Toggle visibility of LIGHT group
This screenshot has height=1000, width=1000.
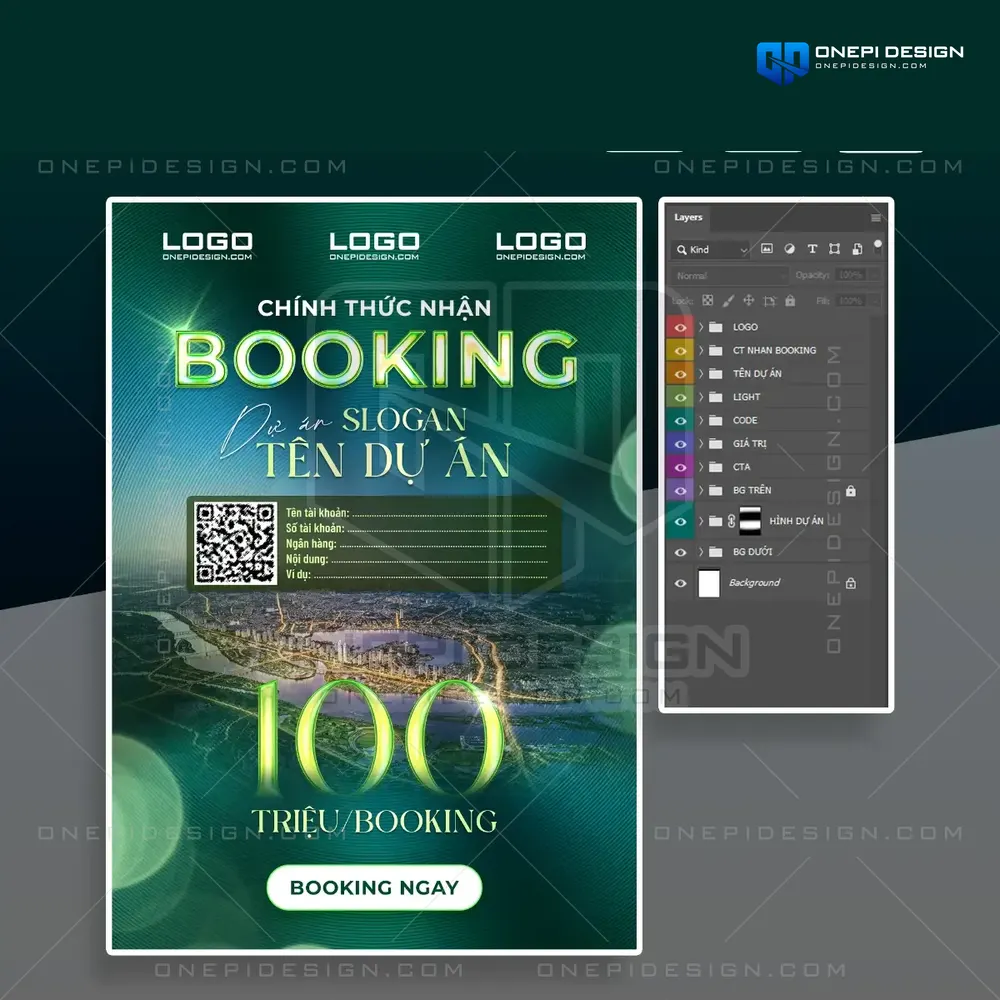coord(680,397)
